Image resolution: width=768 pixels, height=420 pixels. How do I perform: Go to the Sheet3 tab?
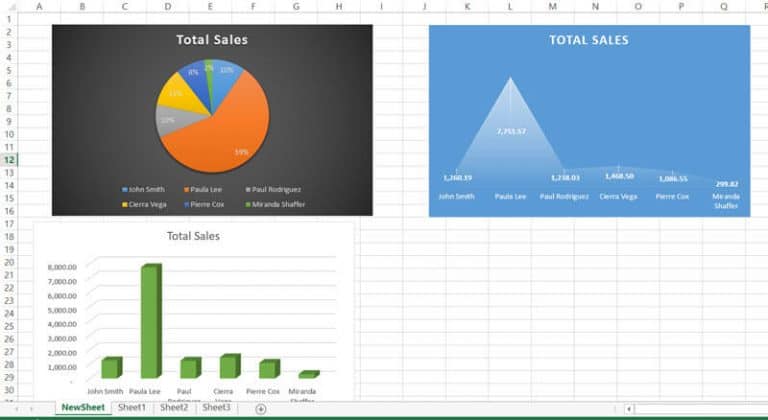pyautogui.click(x=216, y=408)
